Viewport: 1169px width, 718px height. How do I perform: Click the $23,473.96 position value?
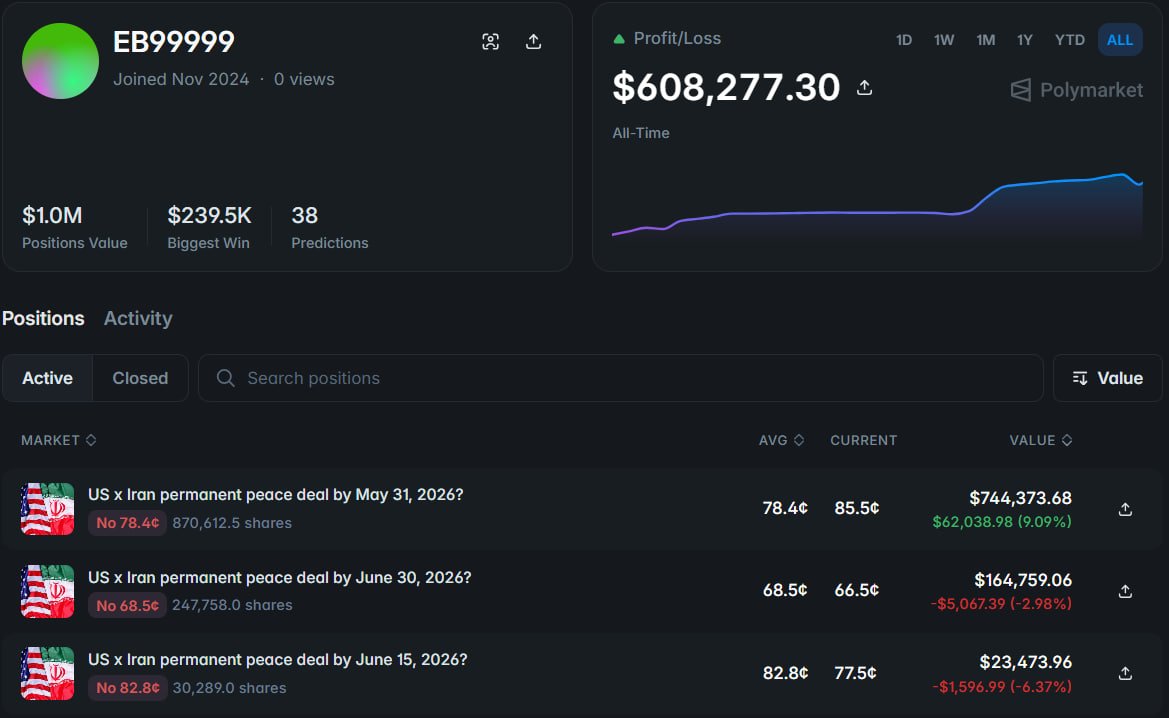1025,662
